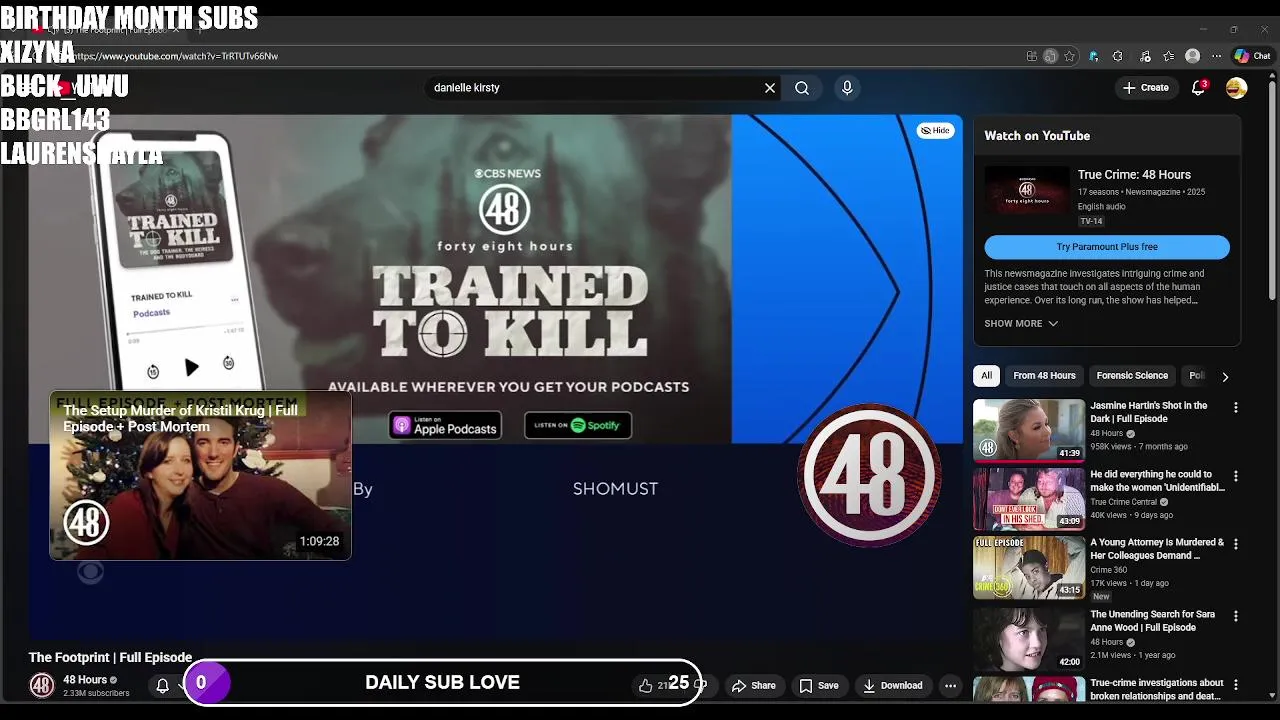The width and height of the screenshot is (1280, 720).
Task: Click the Save button
Action: pyautogui.click(x=818, y=686)
